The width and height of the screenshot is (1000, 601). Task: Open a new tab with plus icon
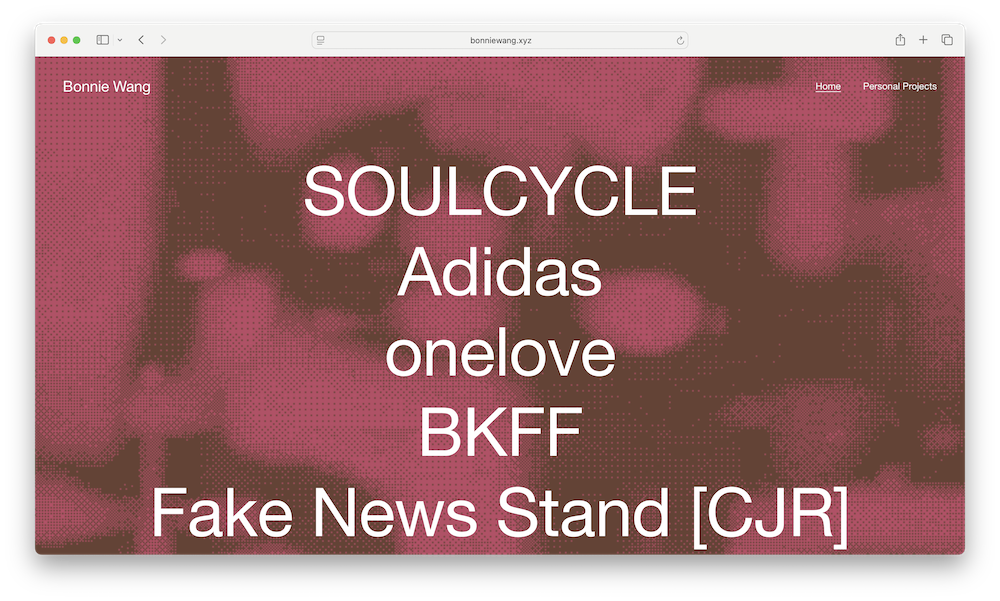pyautogui.click(x=923, y=40)
